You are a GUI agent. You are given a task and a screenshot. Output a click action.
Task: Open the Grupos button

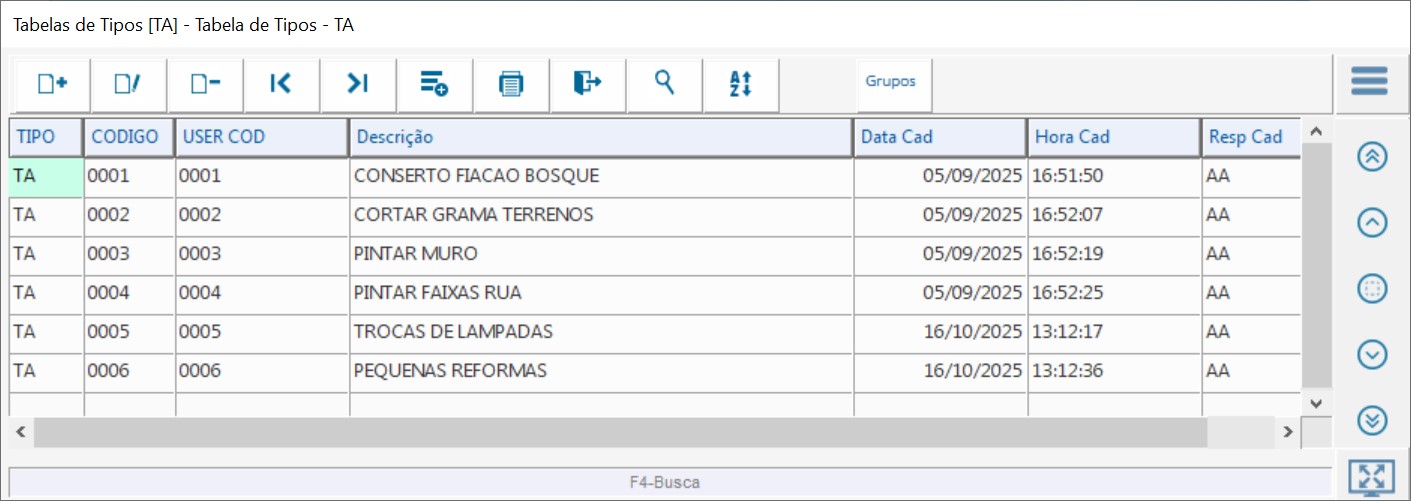pyautogui.click(x=890, y=82)
